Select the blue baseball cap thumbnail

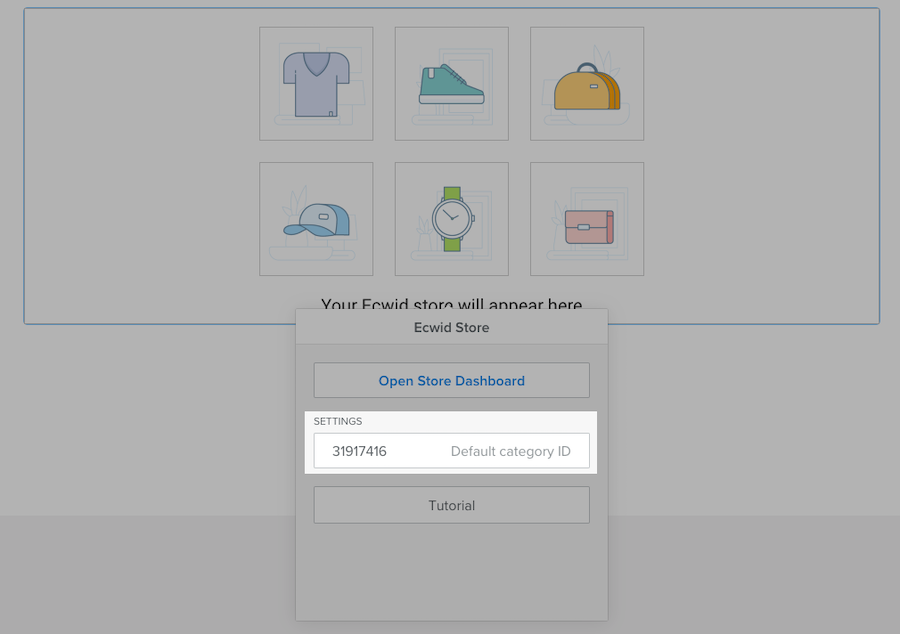[316, 219]
